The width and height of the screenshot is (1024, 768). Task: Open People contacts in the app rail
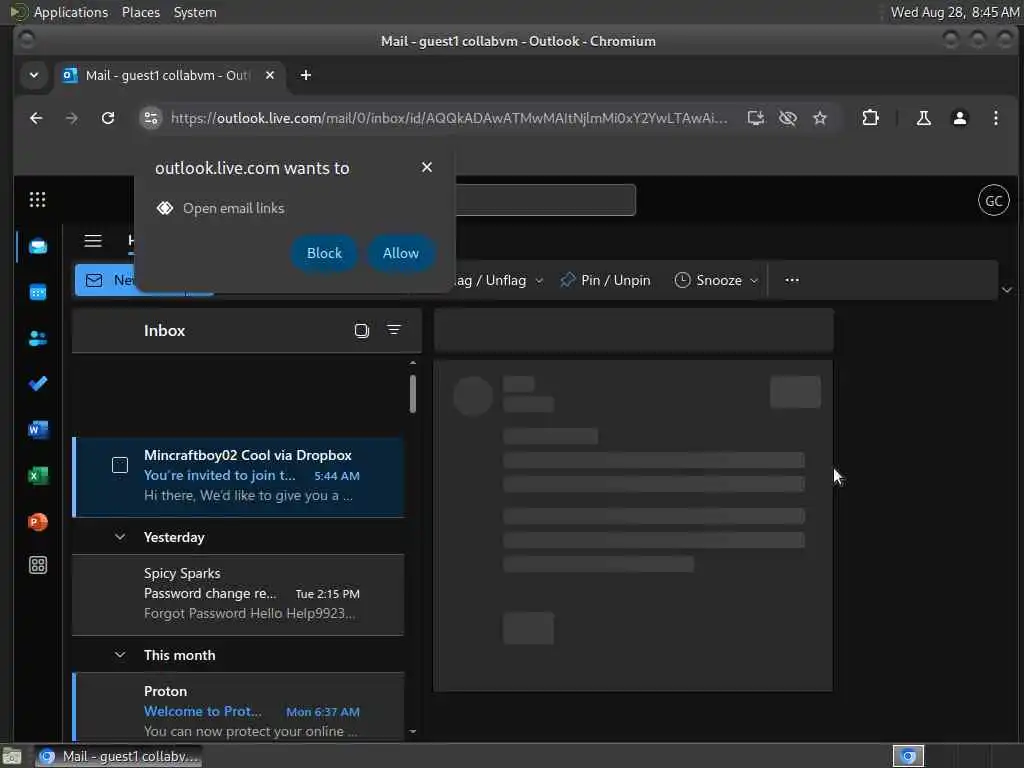click(x=38, y=338)
